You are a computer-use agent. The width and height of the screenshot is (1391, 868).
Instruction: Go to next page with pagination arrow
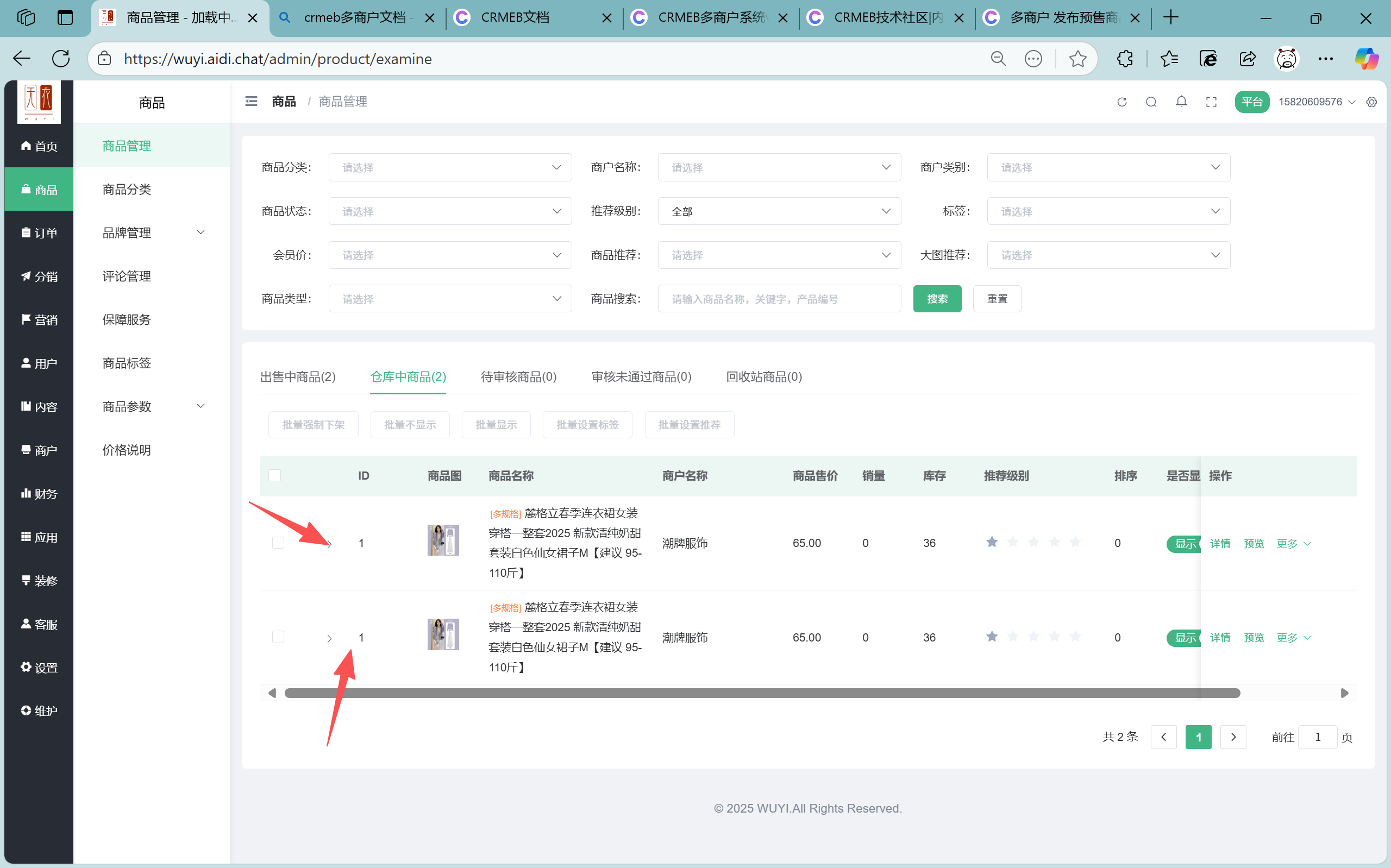(1233, 737)
